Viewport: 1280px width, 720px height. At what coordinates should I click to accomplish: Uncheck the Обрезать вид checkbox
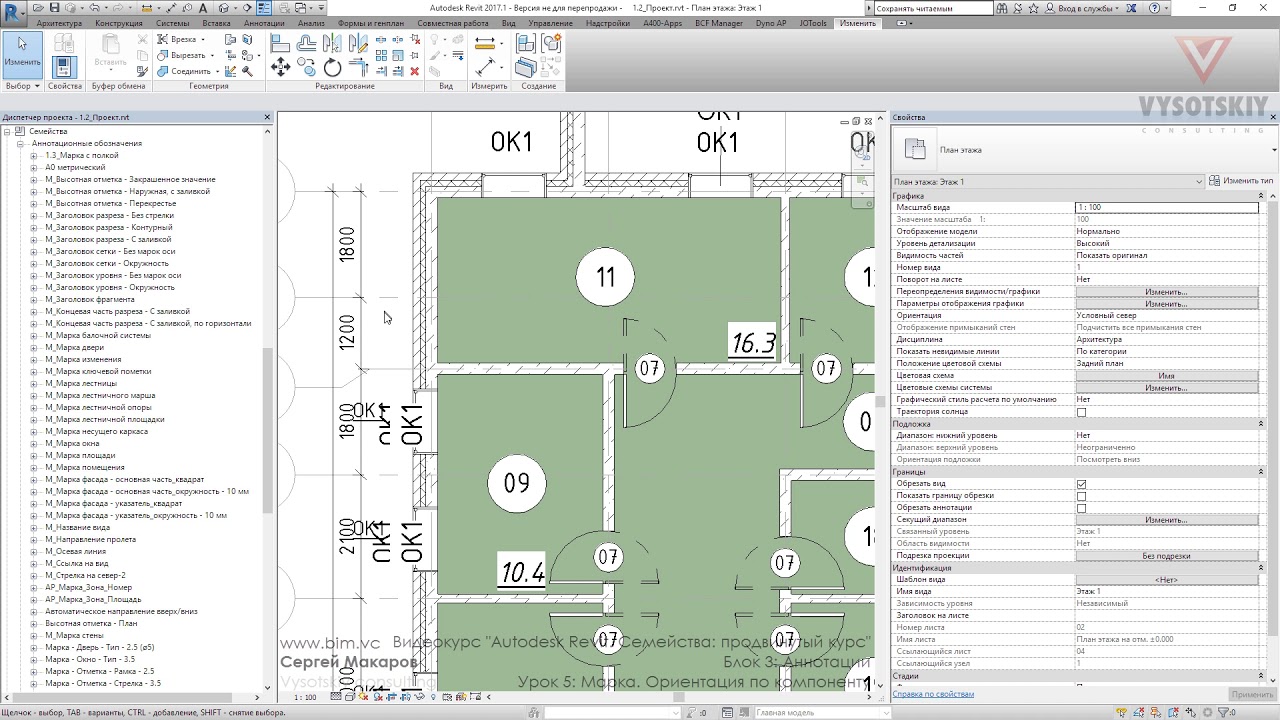1081,484
